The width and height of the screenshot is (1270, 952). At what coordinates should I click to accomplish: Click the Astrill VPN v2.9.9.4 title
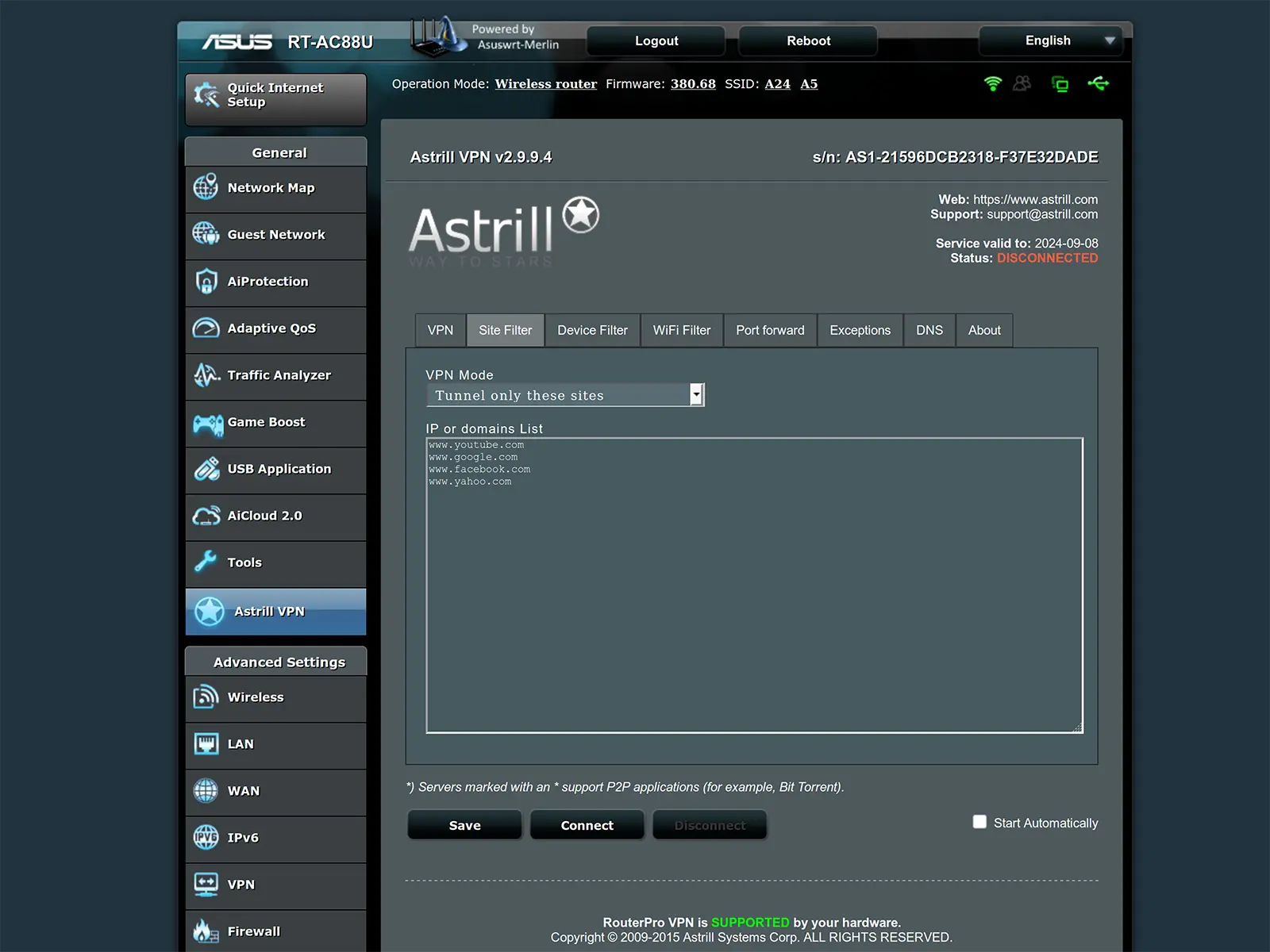[481, 157]
